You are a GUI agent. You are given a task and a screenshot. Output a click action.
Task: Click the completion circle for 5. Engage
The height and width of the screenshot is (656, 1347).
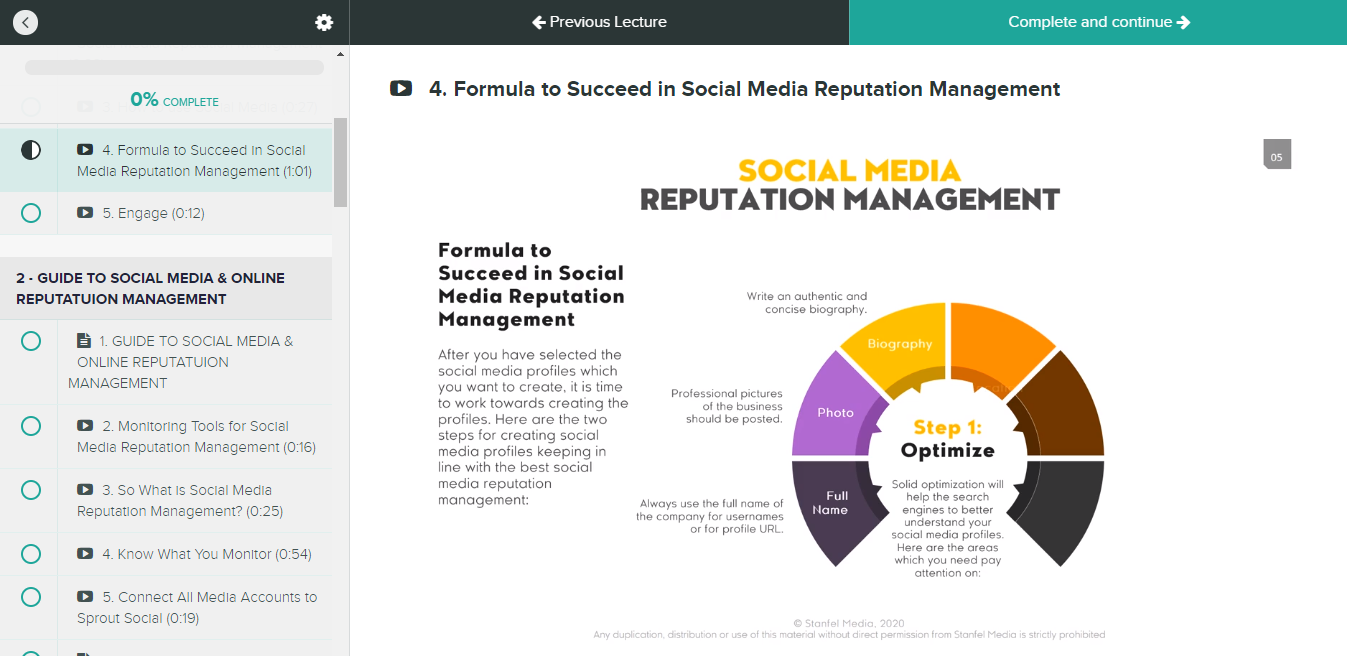[31, 213]
